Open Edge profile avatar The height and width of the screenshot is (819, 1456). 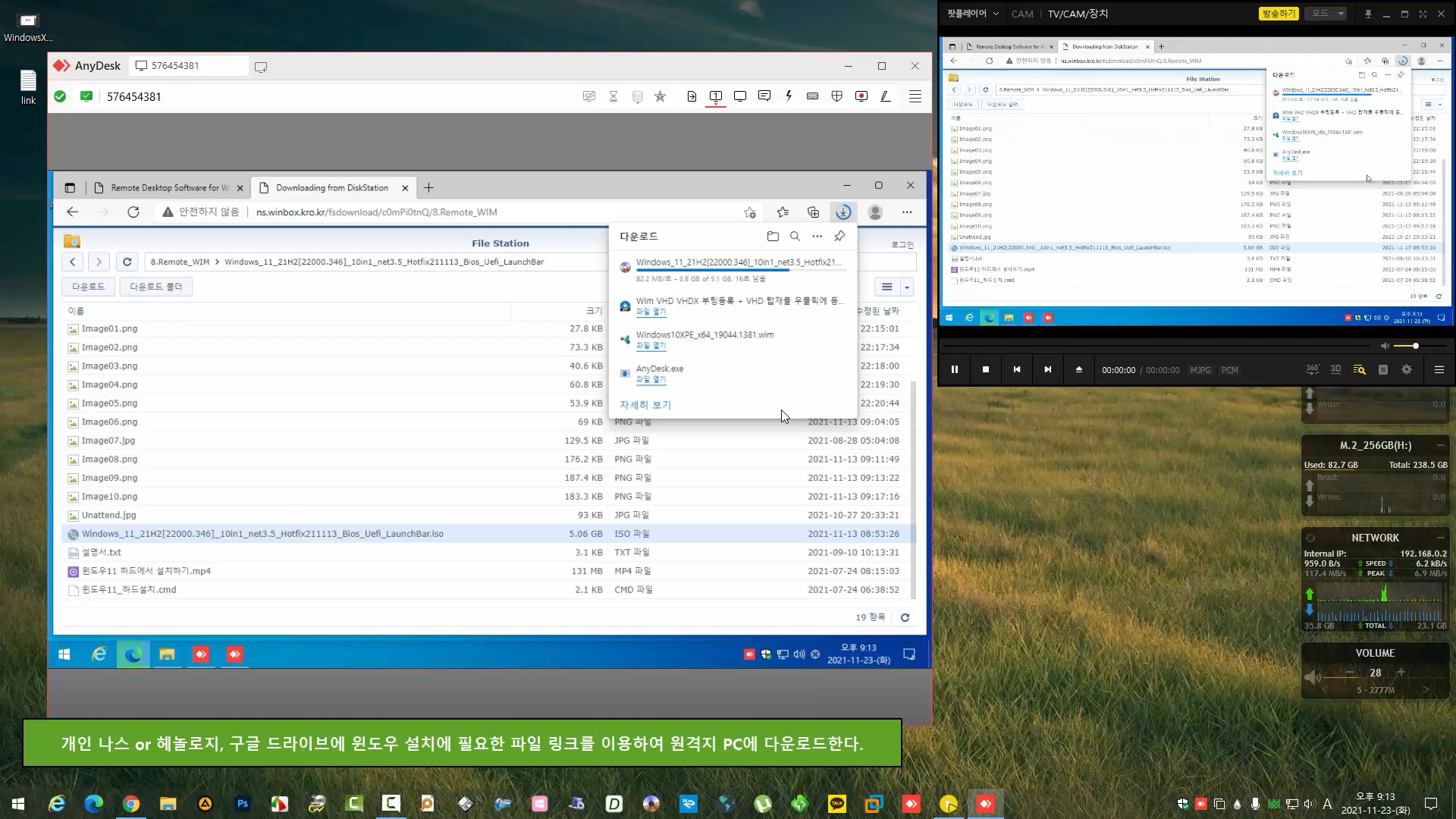coord(875,212)
